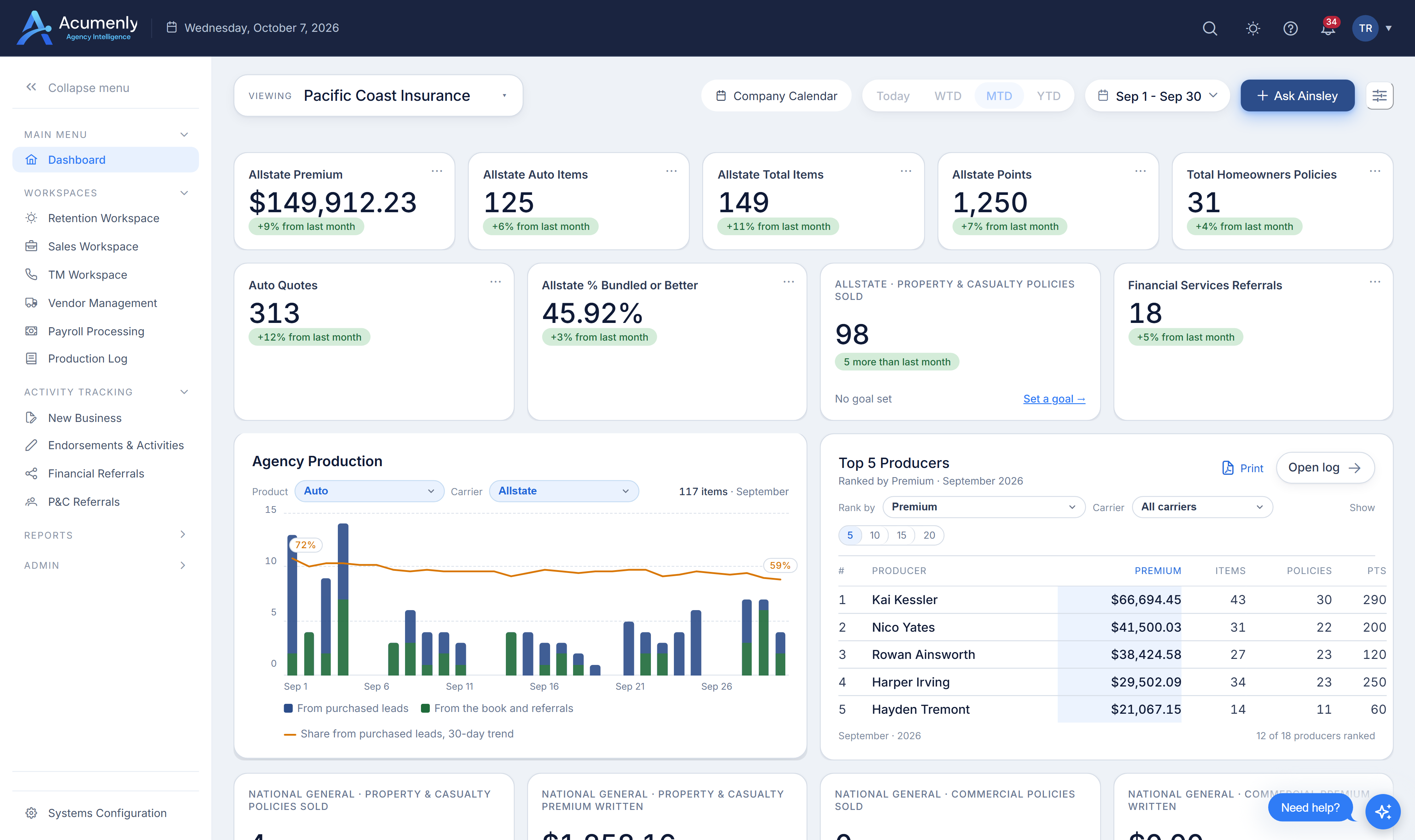Go to Dashboard menu item
Screen dimensions: 1415x840
click(105, 160)
